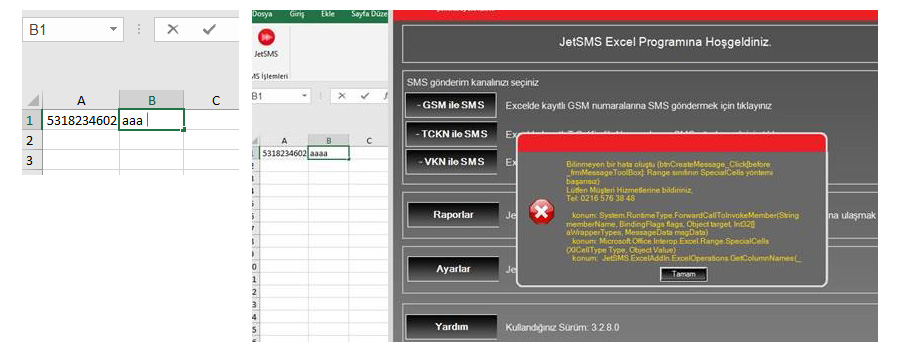This screenshot has width=899, height=360.
Task: Choose the TCKN ile SMS button
Action: (451, 134)
